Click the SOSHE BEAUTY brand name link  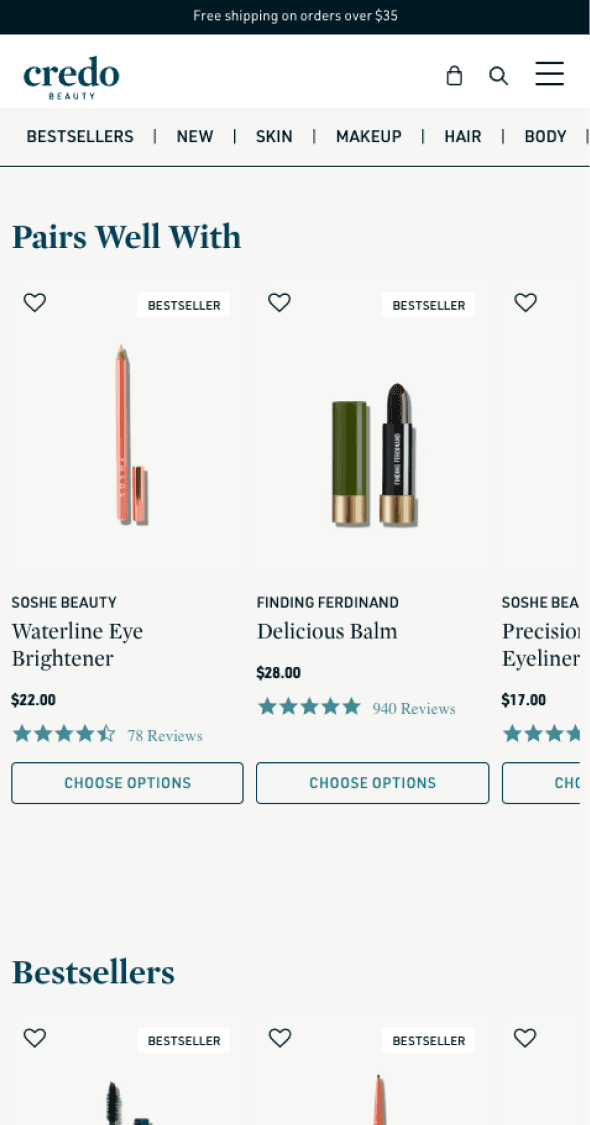coord(64,602)
